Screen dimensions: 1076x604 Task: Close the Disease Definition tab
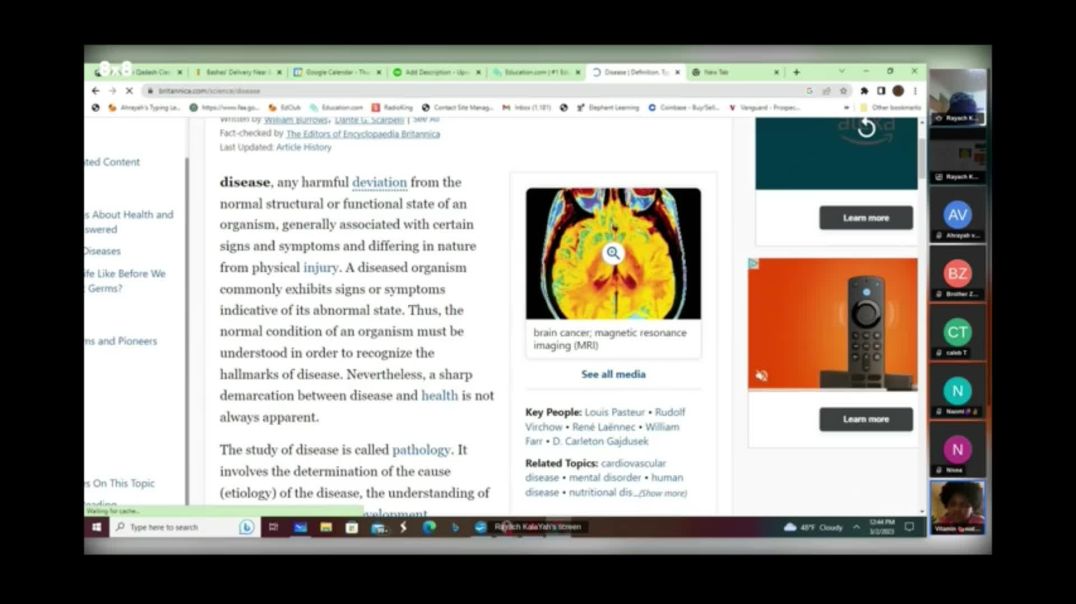(677, 72)
